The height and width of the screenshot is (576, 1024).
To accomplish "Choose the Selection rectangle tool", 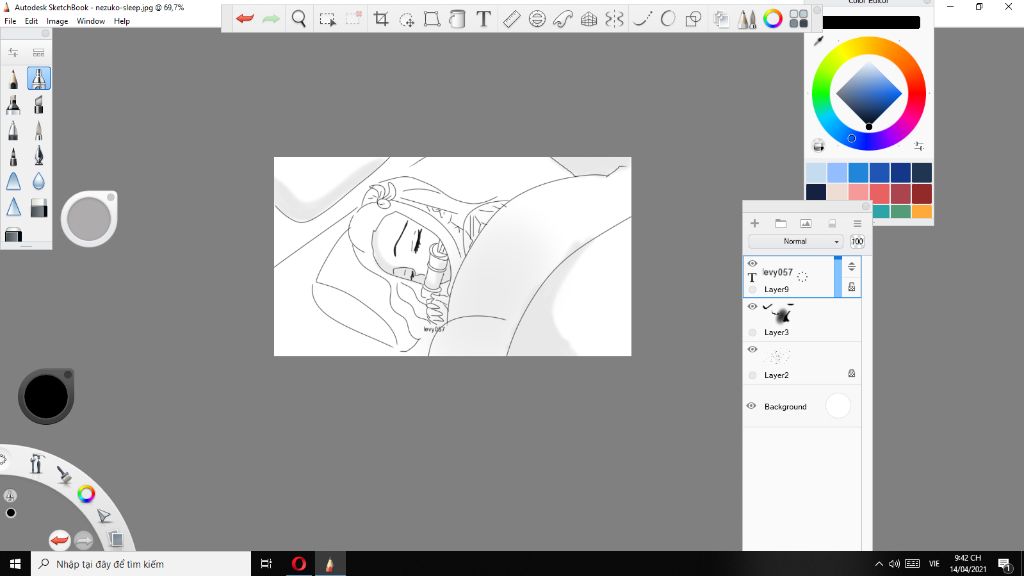I will click(327, 18).
